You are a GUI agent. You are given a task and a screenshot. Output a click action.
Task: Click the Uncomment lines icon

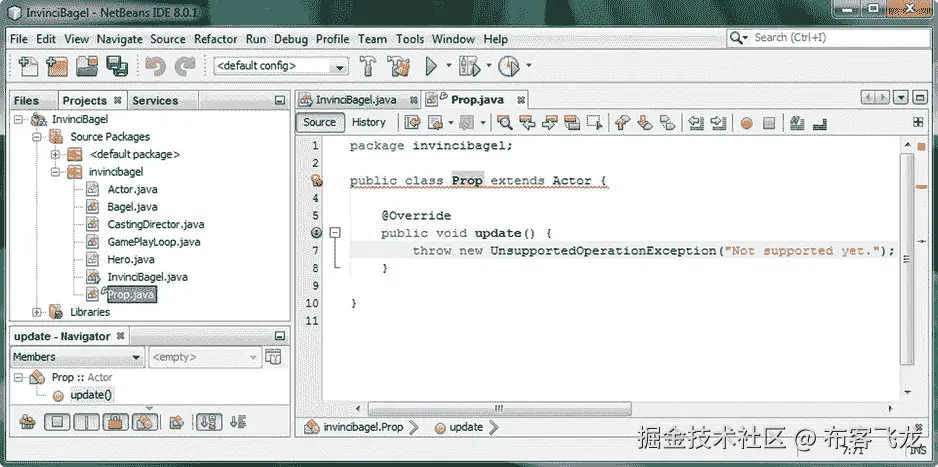820,123
